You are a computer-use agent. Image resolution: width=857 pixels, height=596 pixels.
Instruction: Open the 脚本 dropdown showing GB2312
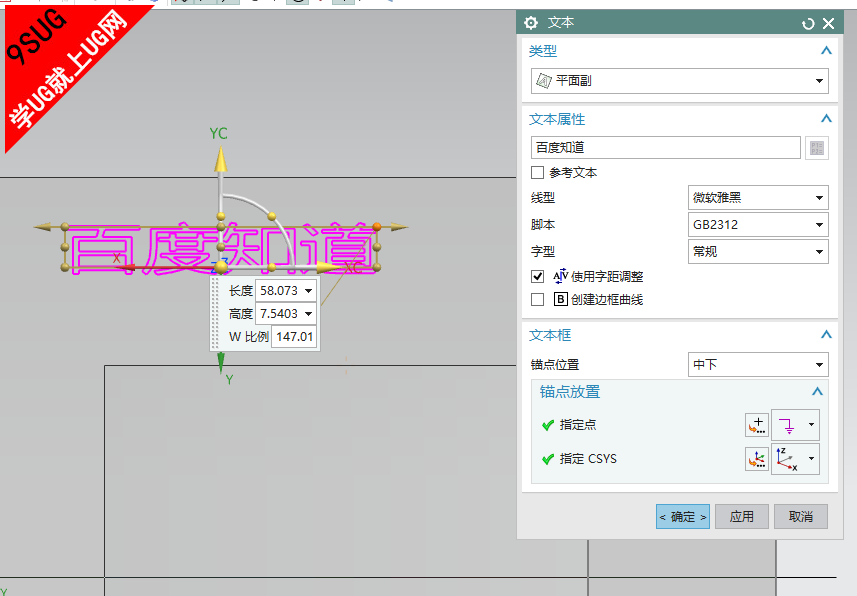click(758, 225)
